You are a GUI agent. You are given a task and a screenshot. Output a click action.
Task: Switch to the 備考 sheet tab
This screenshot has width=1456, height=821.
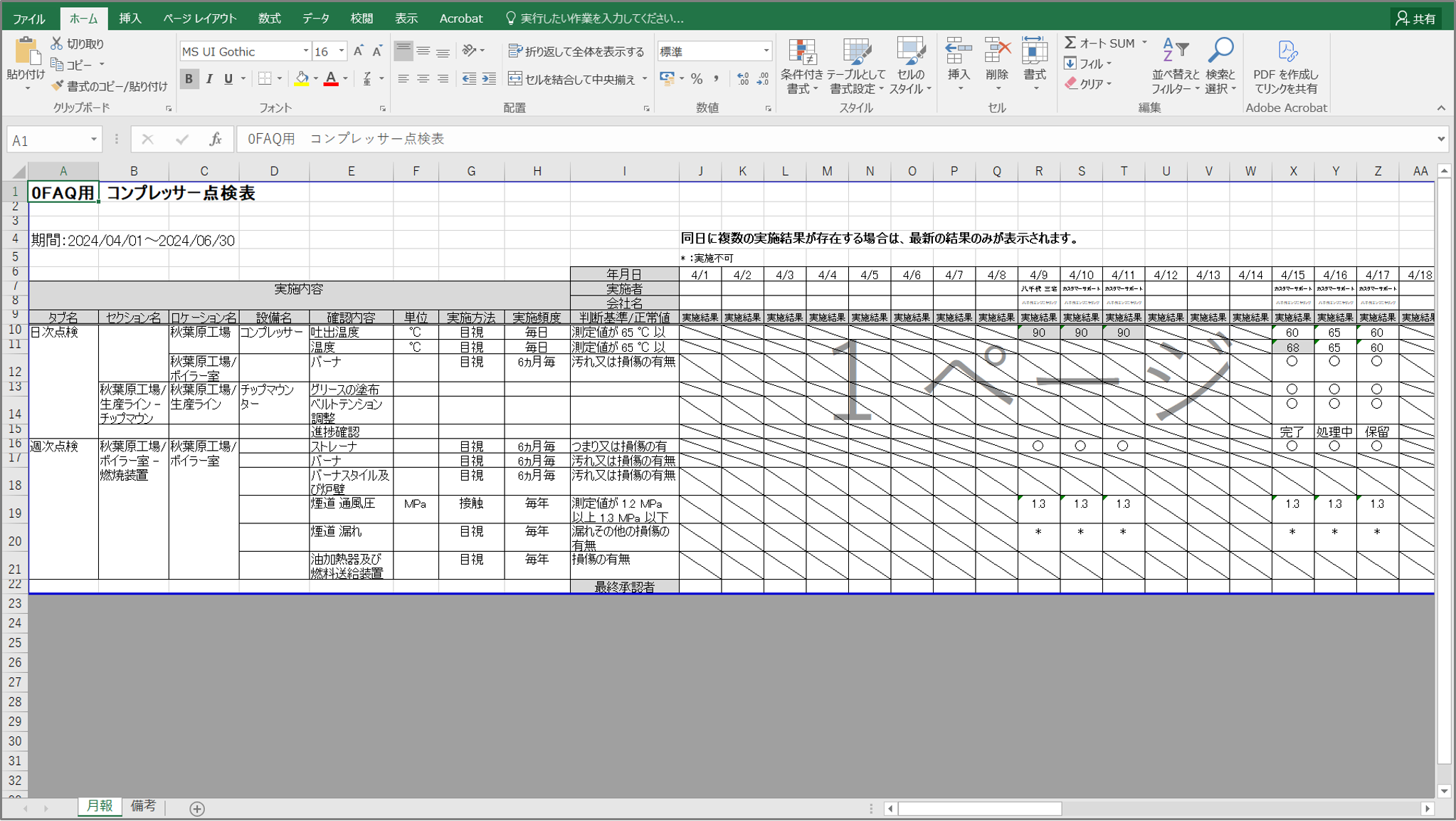143,806
